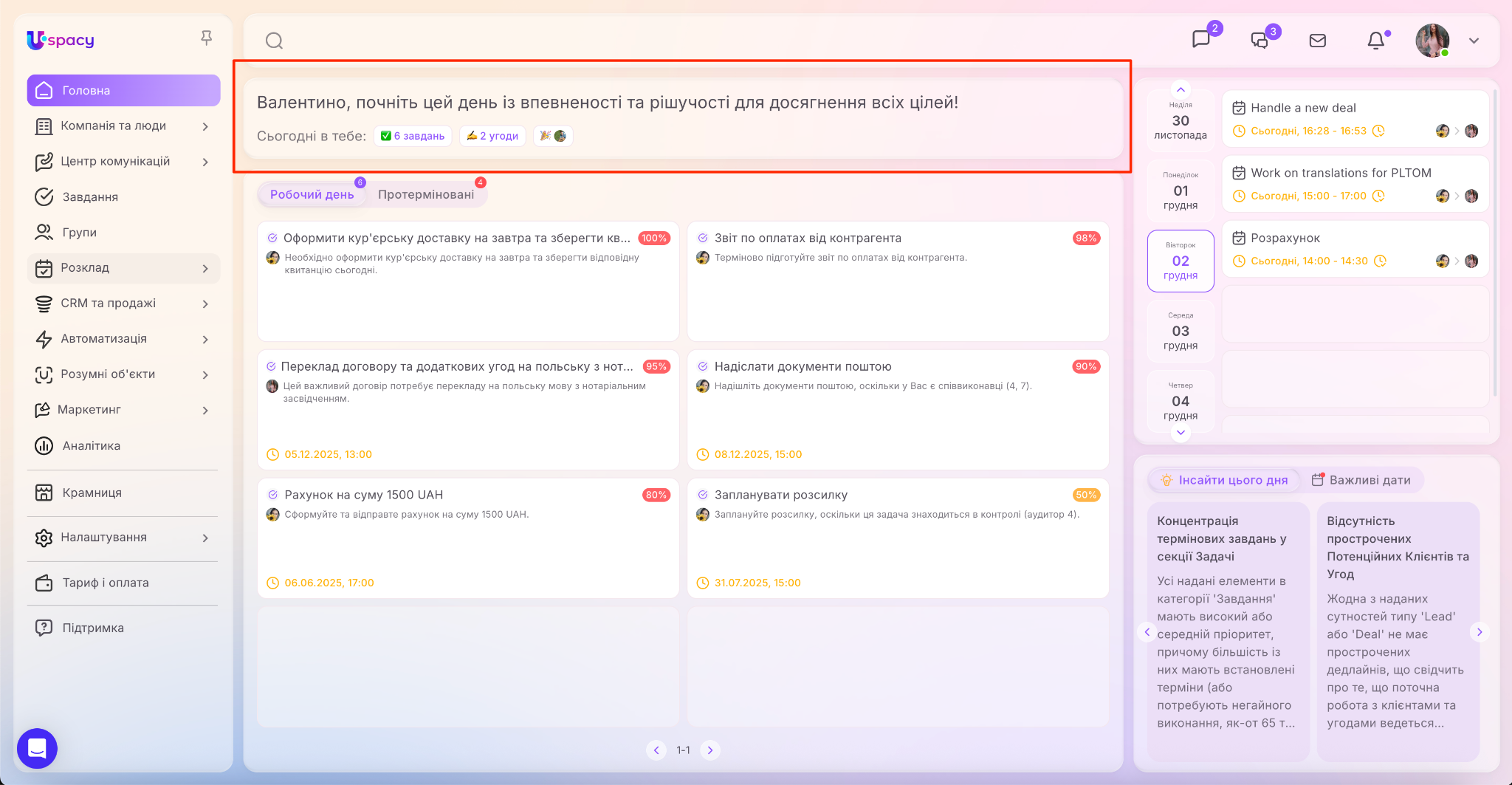Go to next insights card
This screenshot has height=785, width=1512.
tap(1479, 631)
